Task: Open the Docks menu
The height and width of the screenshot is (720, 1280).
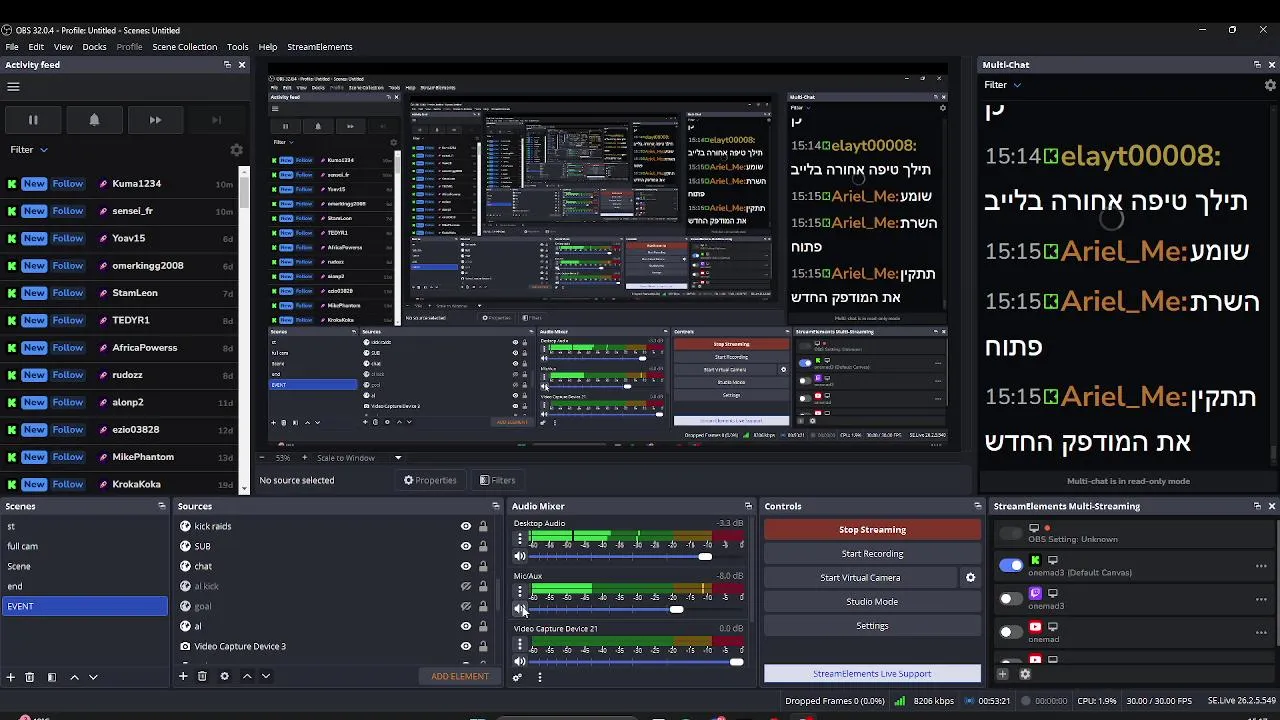Action: (94, 47)
